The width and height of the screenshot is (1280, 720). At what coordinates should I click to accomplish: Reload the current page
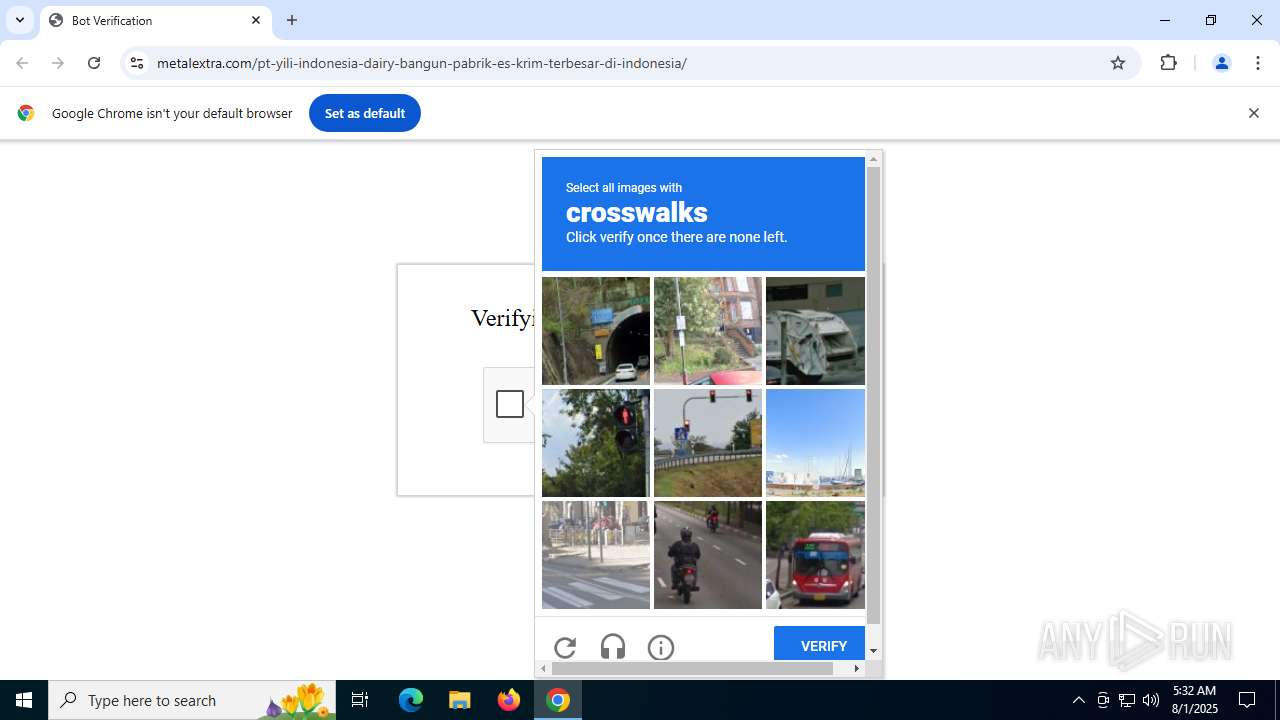click(94, 63)
